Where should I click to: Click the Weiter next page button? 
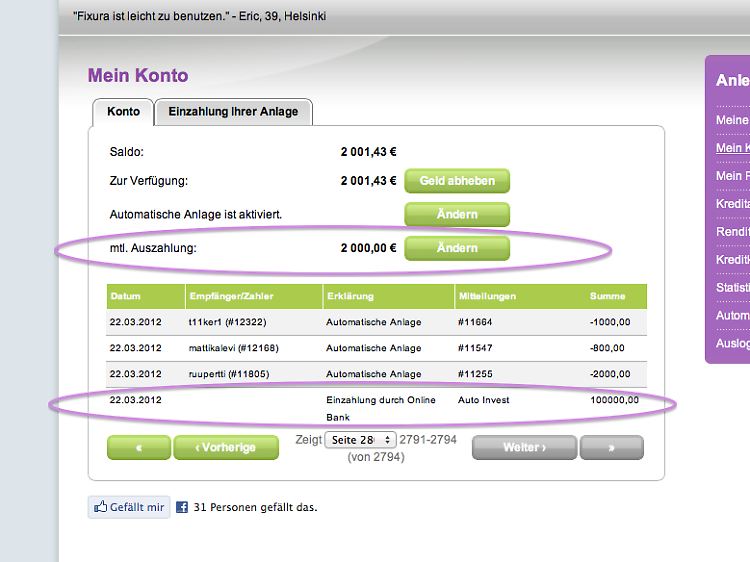(524, 448)
